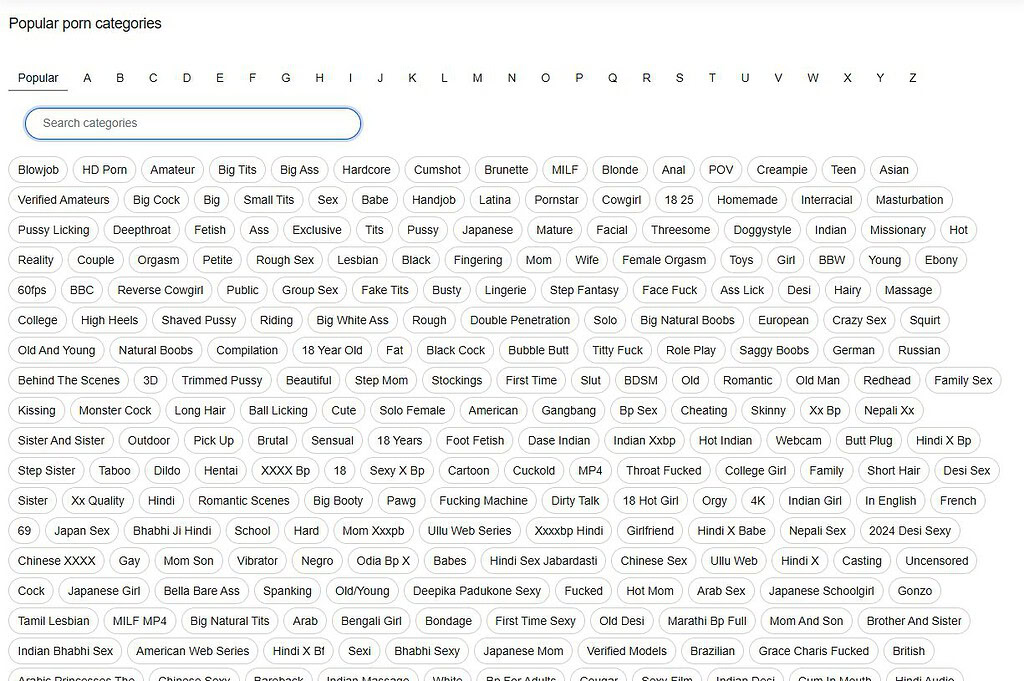Select the Popular tab
Screen dimensions: 1024x681
pos(38,78)
